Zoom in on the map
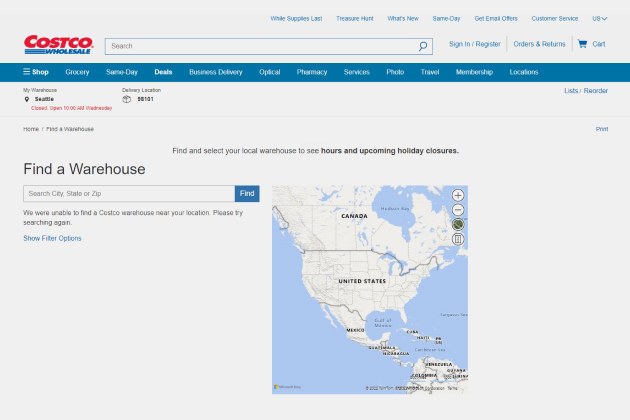This screenshot has height=420, width=630. [x=458, y=195]
